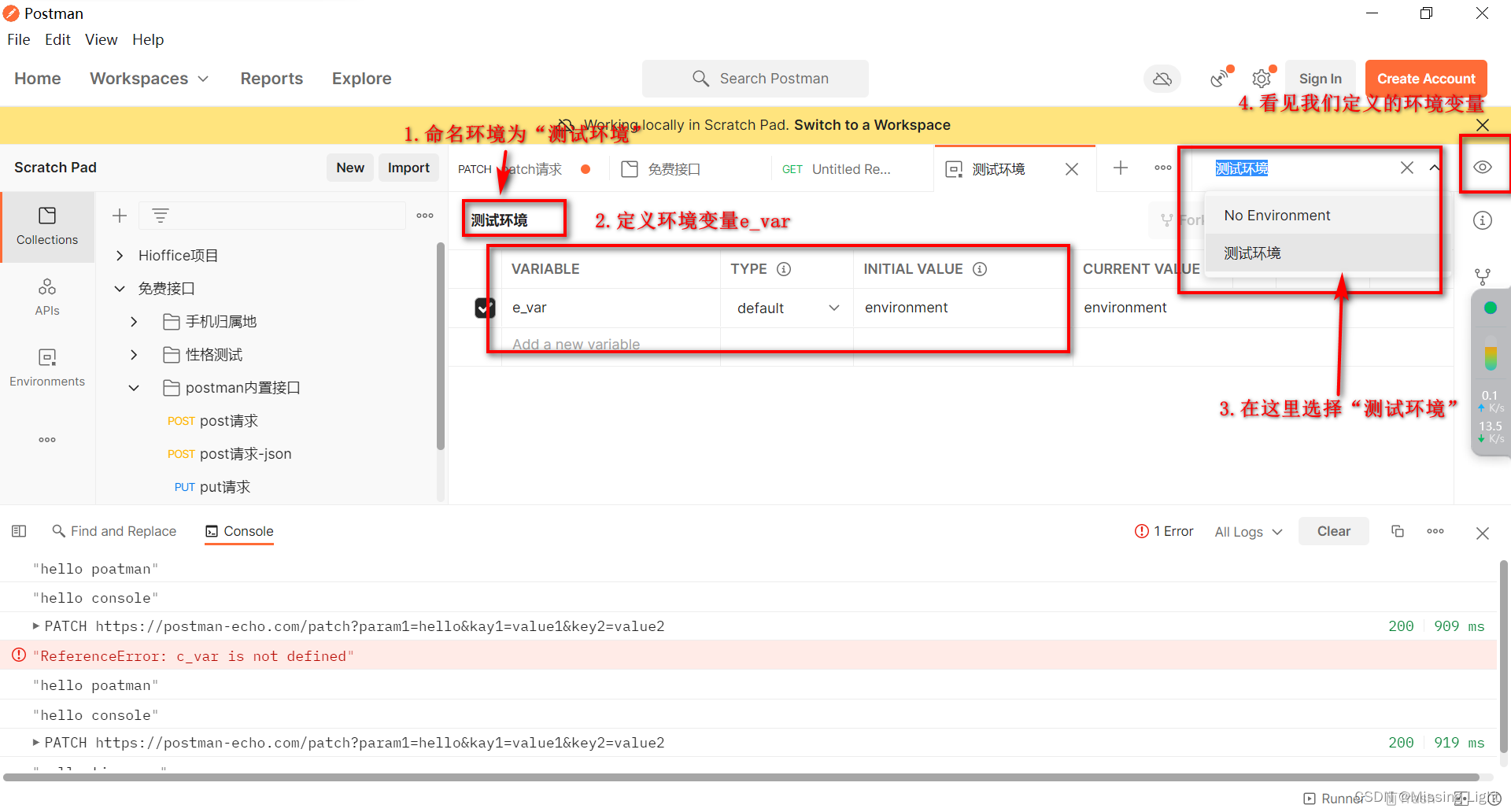Click the Create Account button
1511x812 pixels.
(x=1426, y=78)
